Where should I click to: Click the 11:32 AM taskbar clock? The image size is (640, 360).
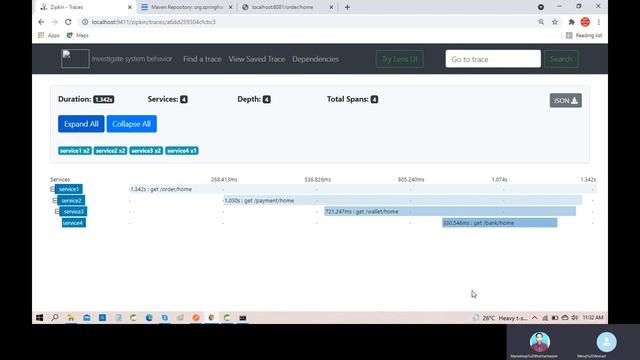[x=593, y=318]
